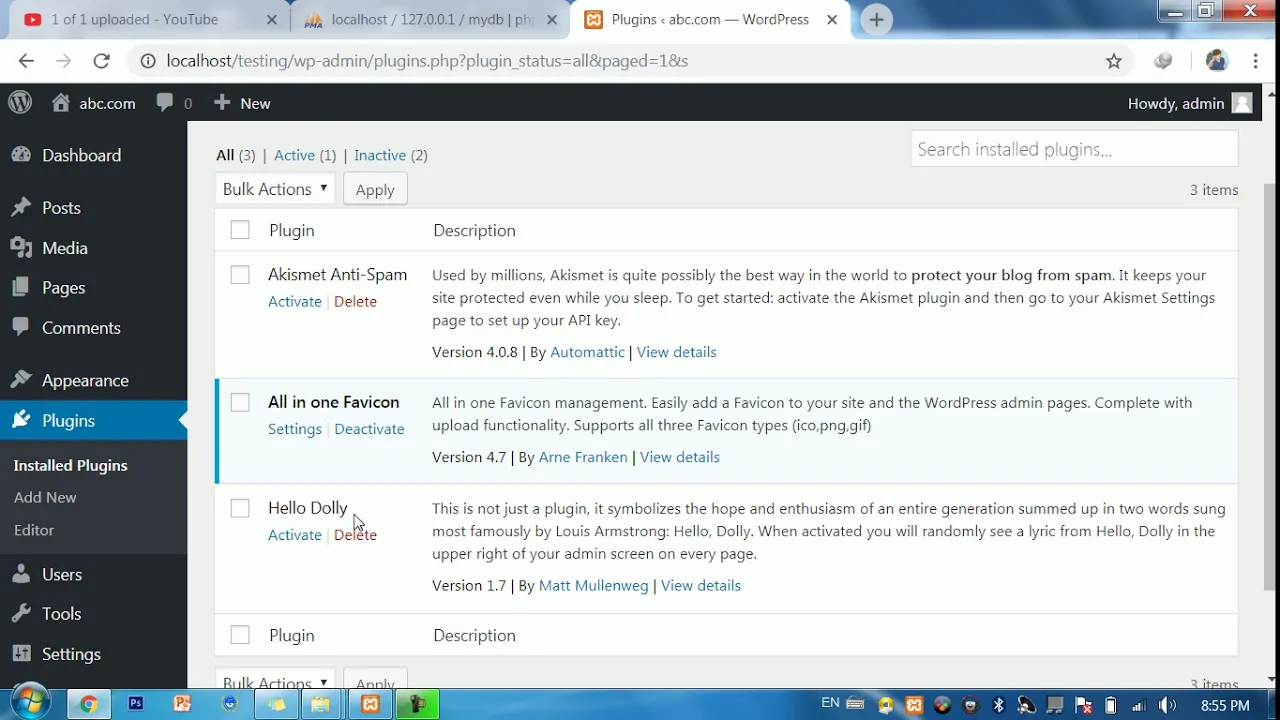Open the WordPress logo menu in admin bar
Screen dimensions: 1280x720
click(20, 102)
